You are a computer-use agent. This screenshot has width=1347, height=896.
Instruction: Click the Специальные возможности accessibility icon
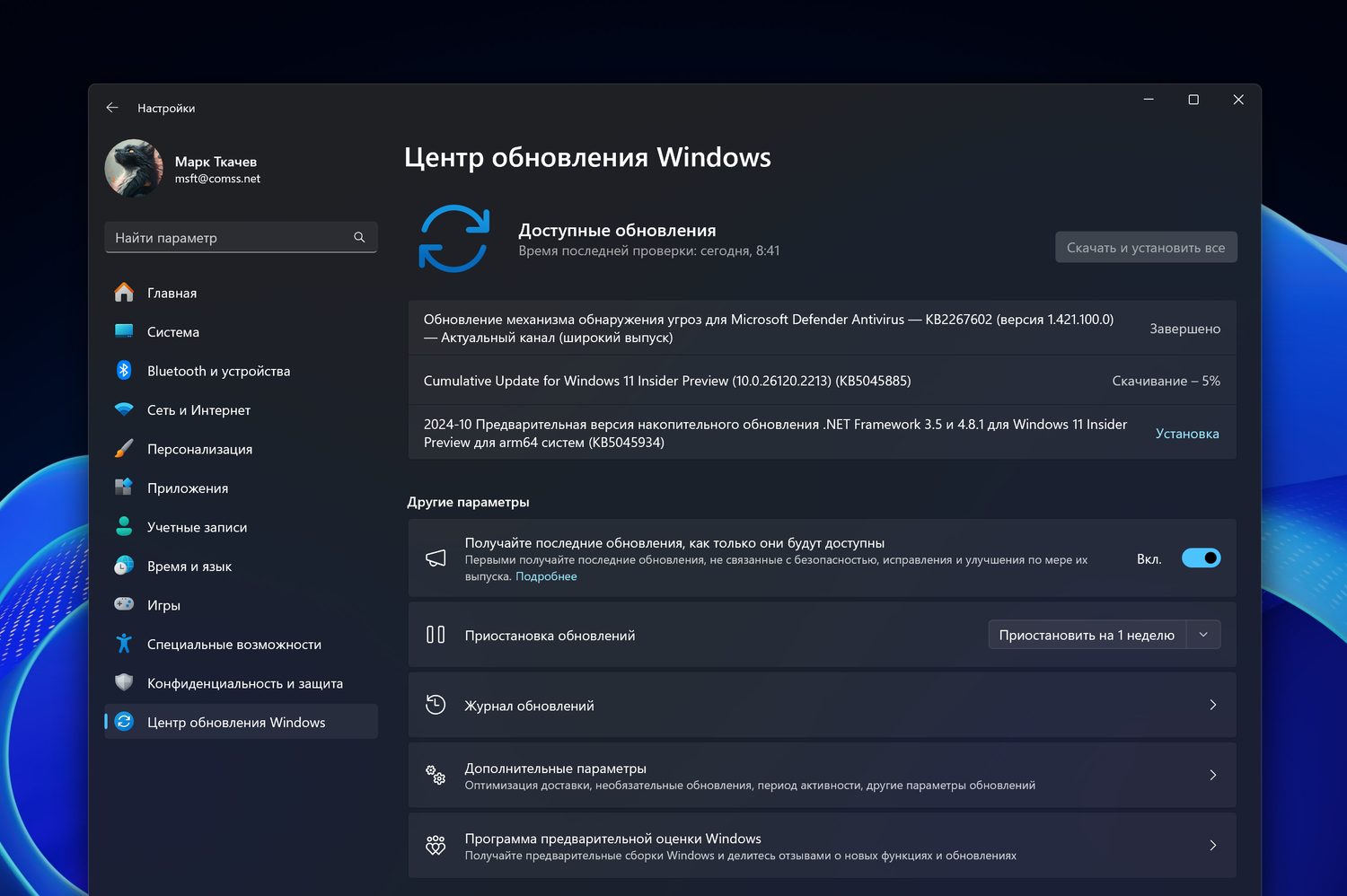click(x=124, y=644)
